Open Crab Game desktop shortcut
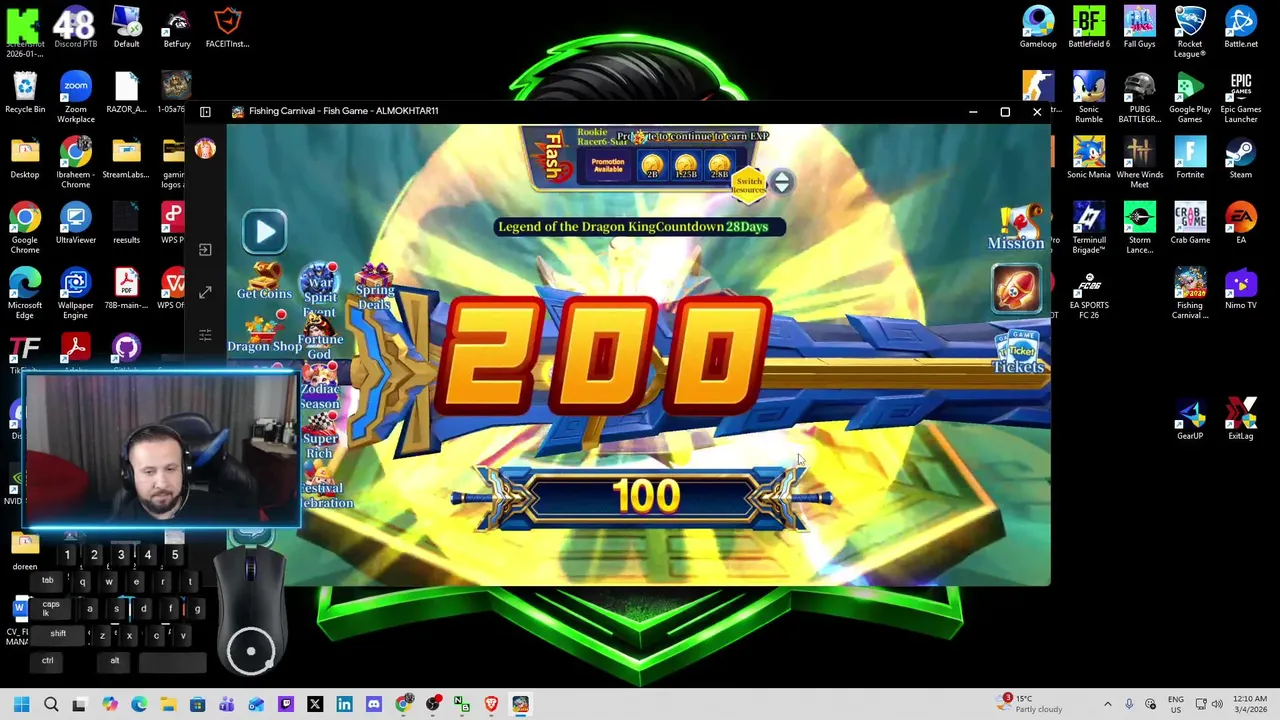 [x=1190, y=223]
